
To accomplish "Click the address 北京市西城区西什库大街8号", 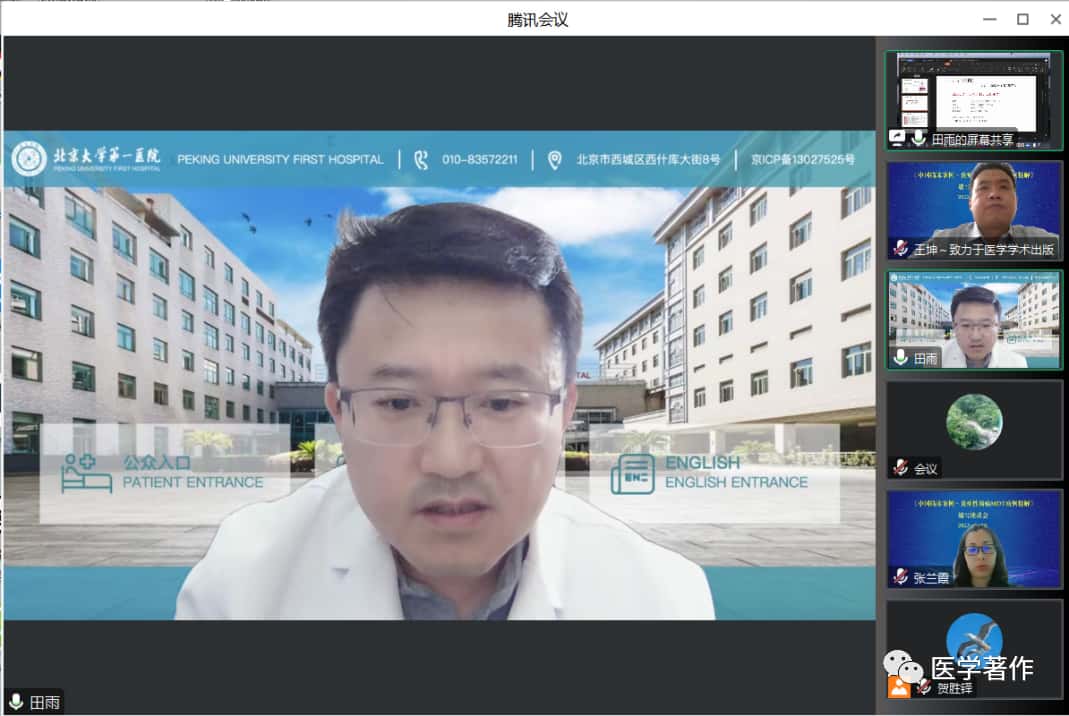I will [x=648, y=160].
